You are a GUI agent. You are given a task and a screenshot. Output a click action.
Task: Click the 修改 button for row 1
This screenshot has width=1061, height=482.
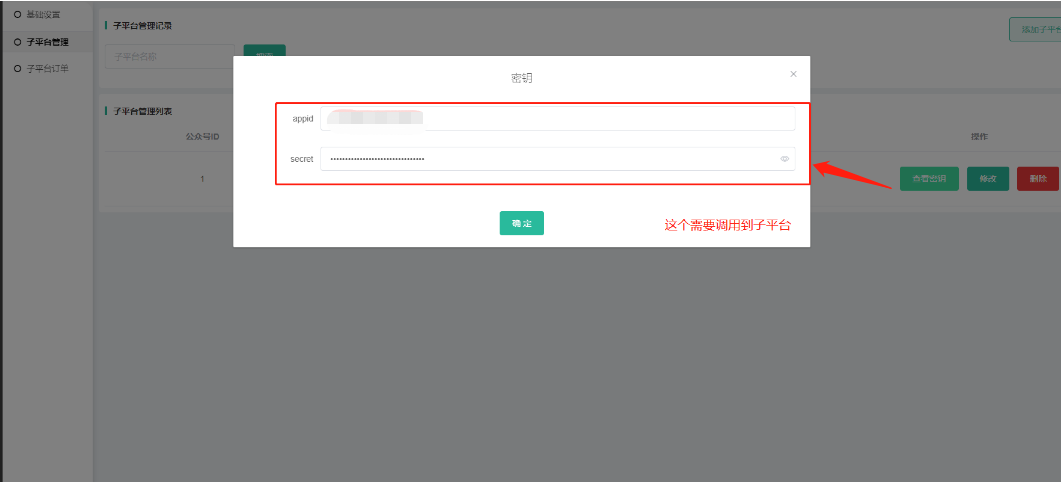pos(988,179)
